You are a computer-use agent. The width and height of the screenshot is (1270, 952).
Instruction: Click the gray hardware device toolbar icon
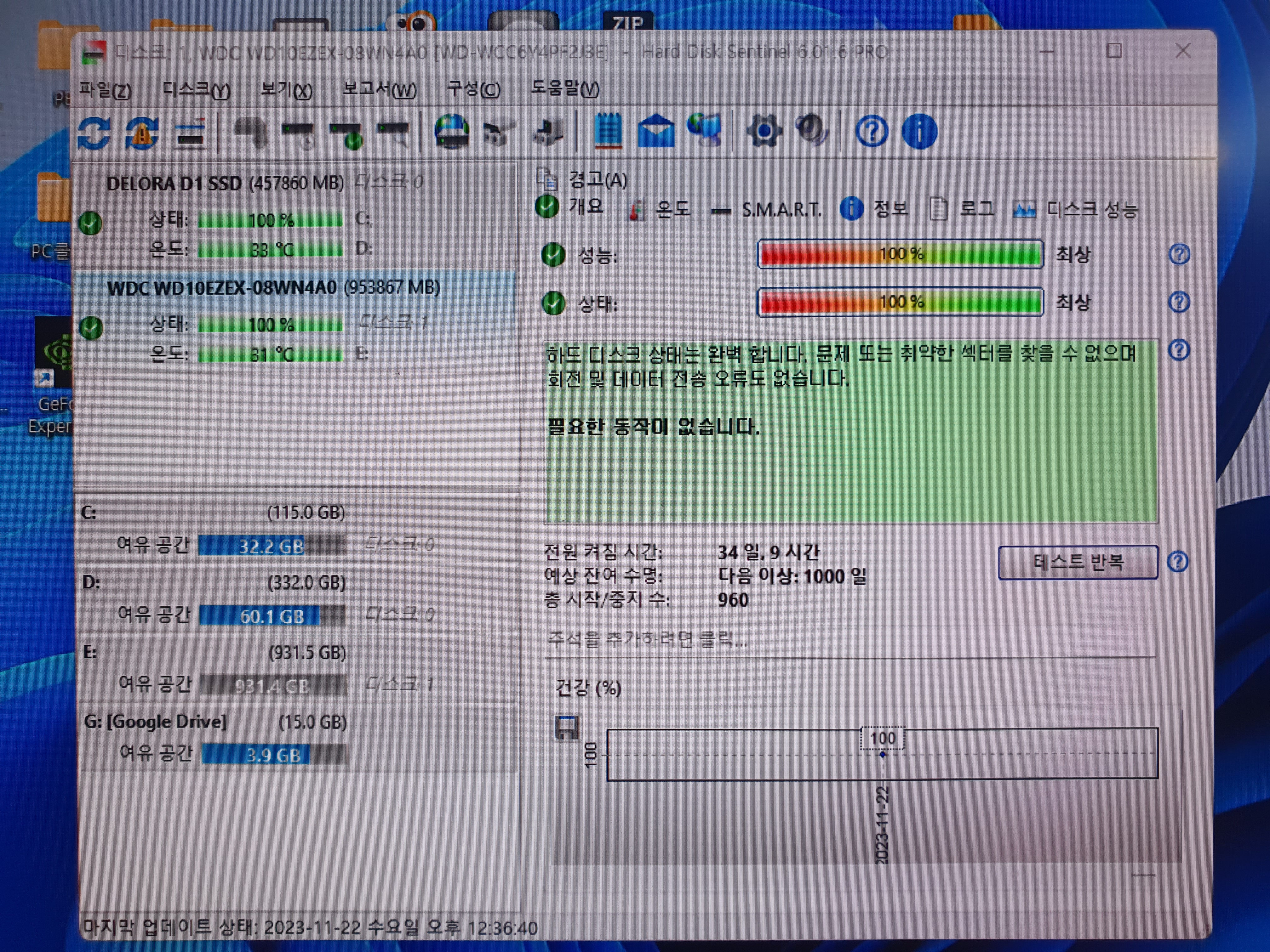click(500, 133)
